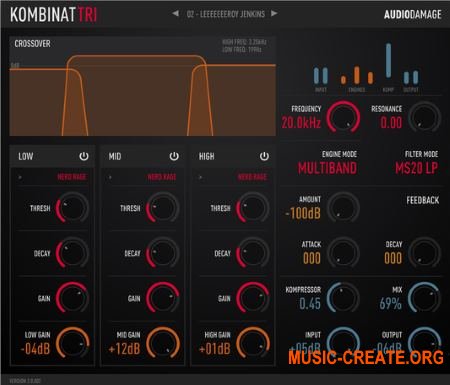Open LOW band NERD RAGE engine selector
The height and width of the screenshot is (385, 450).
(72, 177)
